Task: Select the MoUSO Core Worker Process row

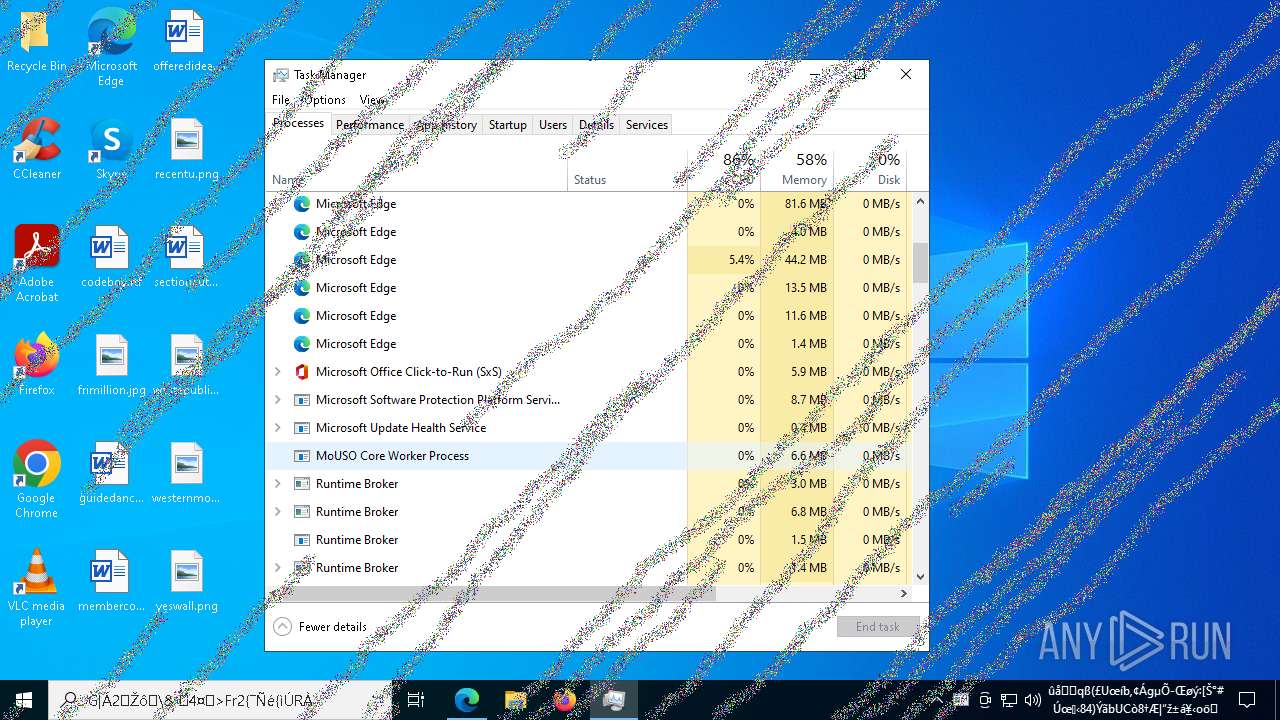Action: [589, 456]
